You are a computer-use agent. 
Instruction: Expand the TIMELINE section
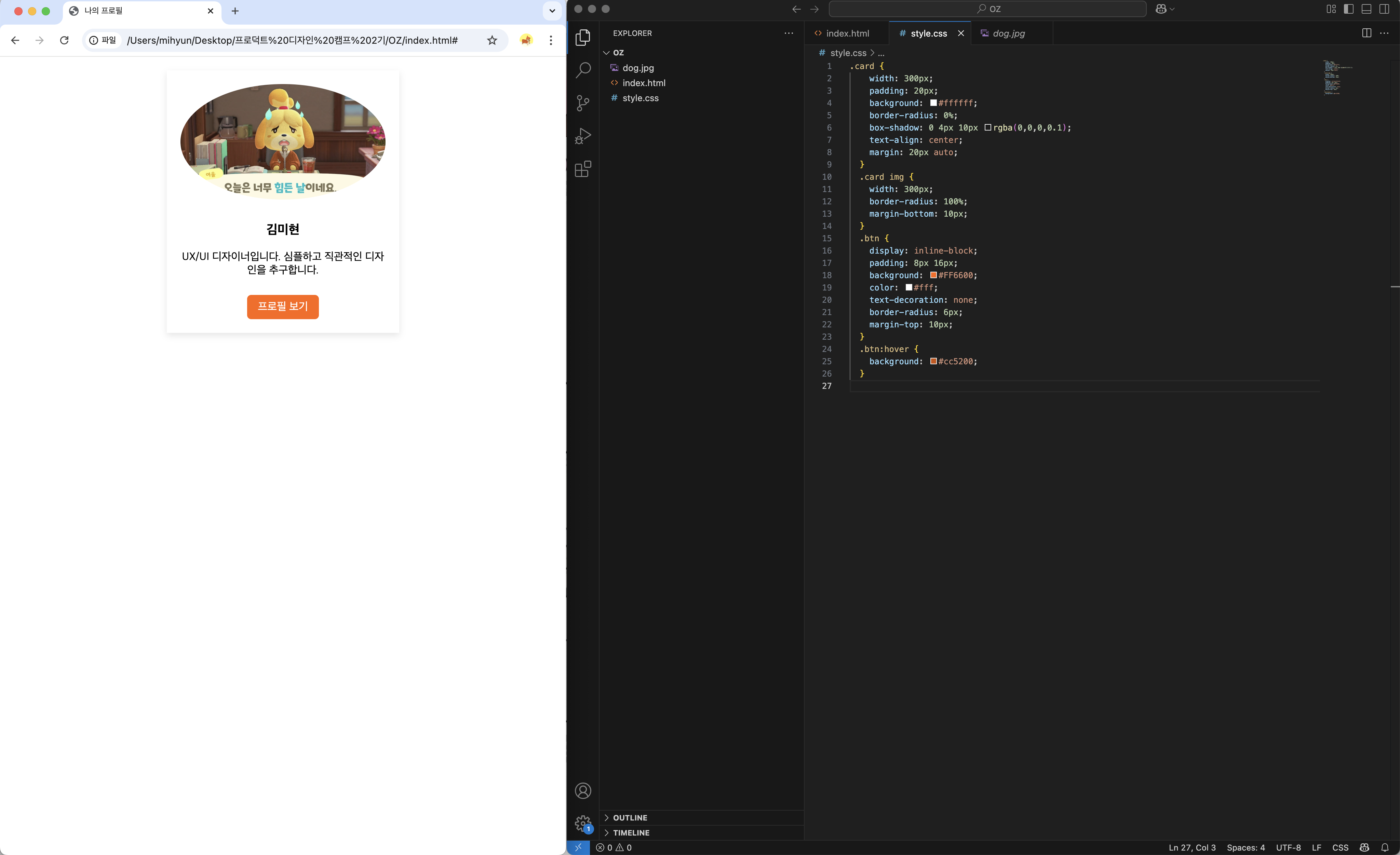[631, 832]
